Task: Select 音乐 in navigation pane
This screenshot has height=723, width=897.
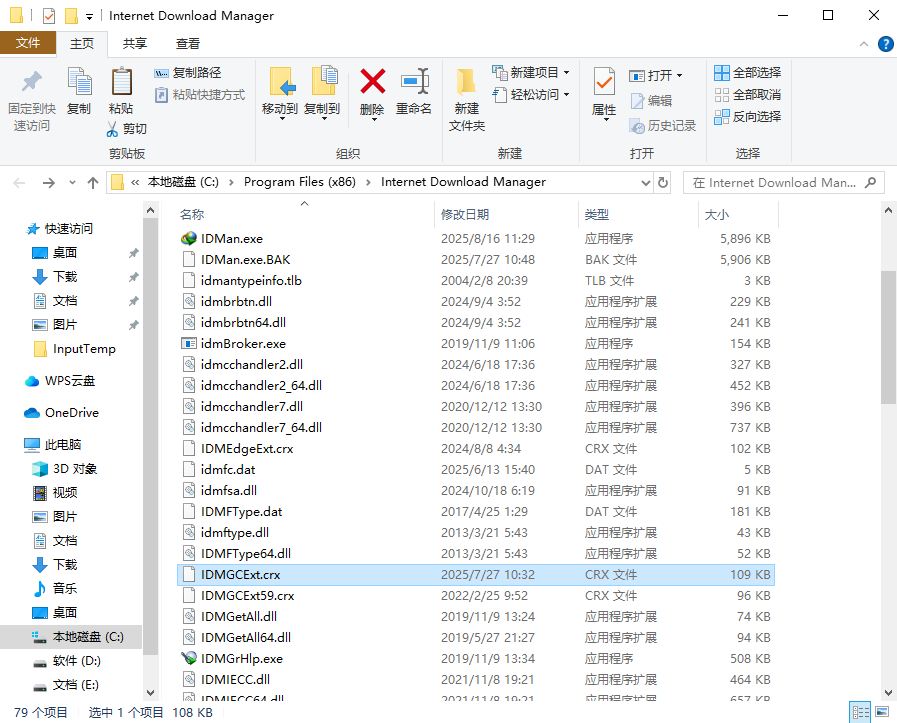Action: point(55,589)
